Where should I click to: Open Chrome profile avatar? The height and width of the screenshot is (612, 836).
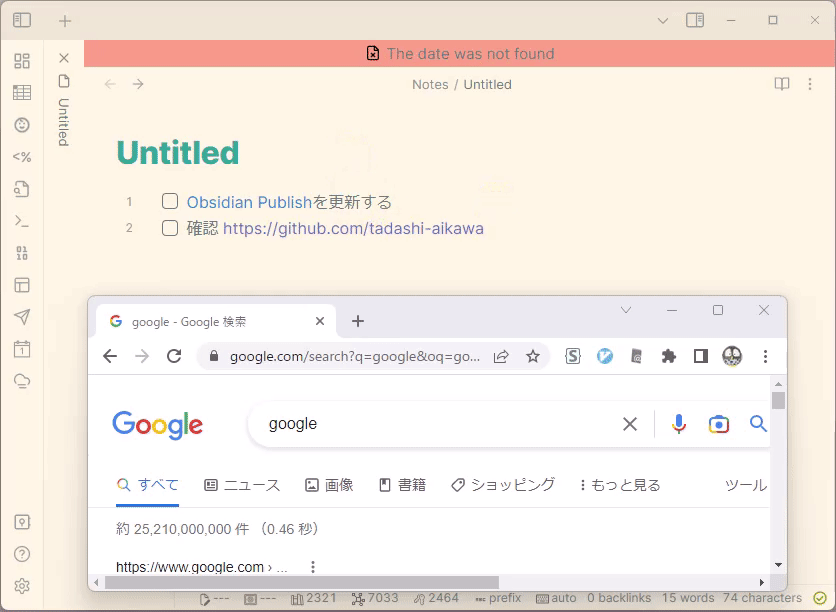tap(732, 356)
